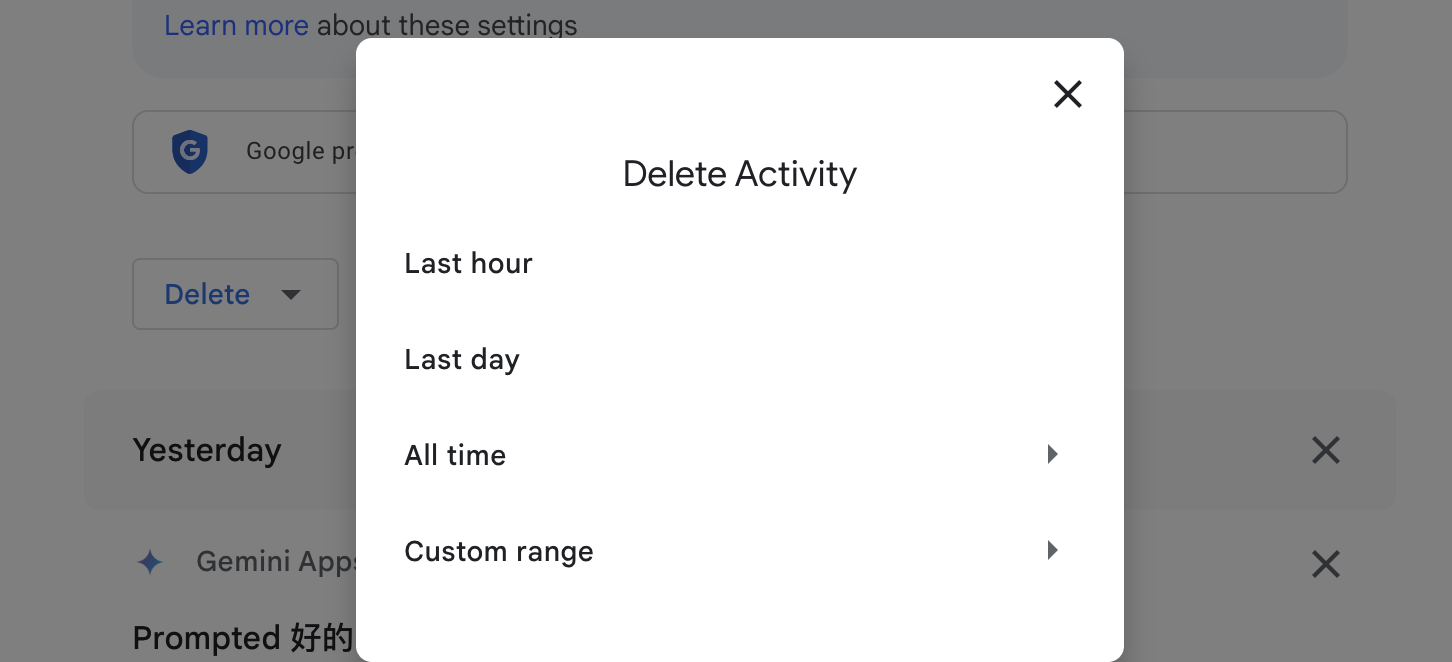Select the "Last hour" deletion option
Viewport: 1452px width, 662px height.
click(x=468, y=263)
